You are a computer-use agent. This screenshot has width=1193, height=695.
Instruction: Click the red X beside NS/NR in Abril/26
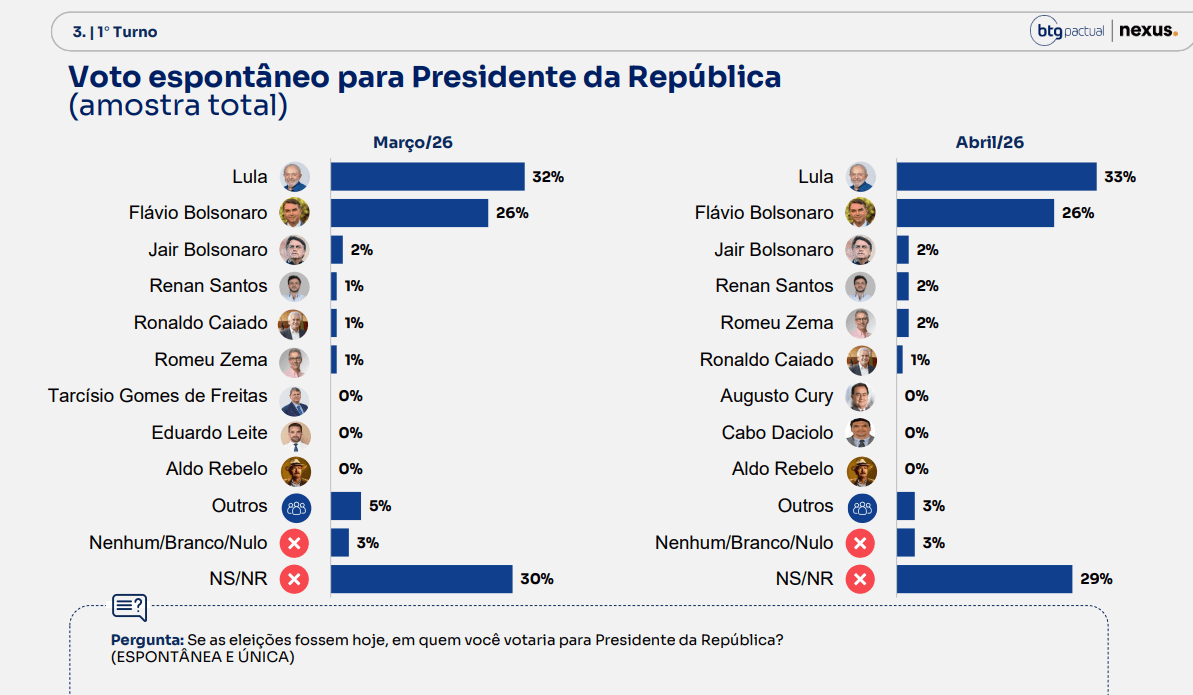860,579
